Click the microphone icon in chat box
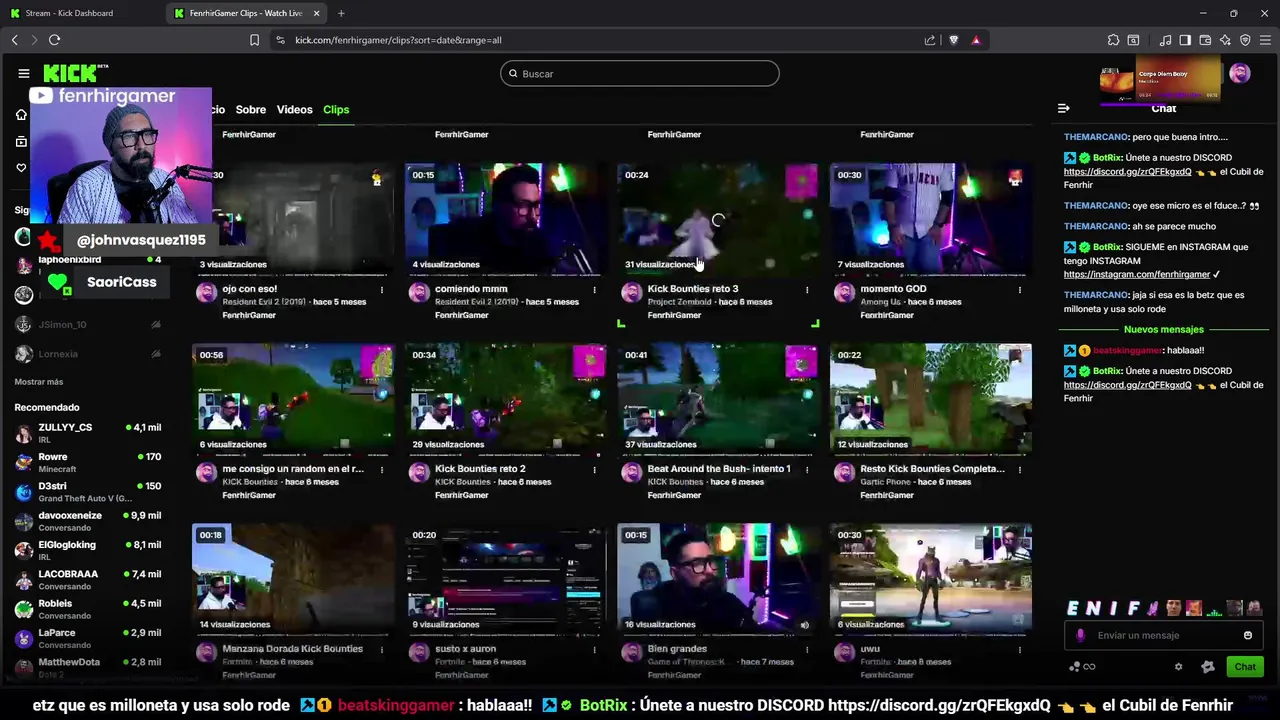The image size is (1280, 720). 1080,635
